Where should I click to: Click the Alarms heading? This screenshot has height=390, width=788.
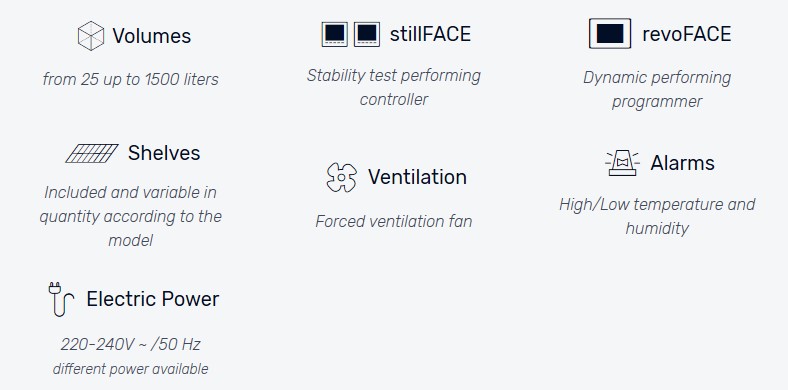[x=682, y=163]
